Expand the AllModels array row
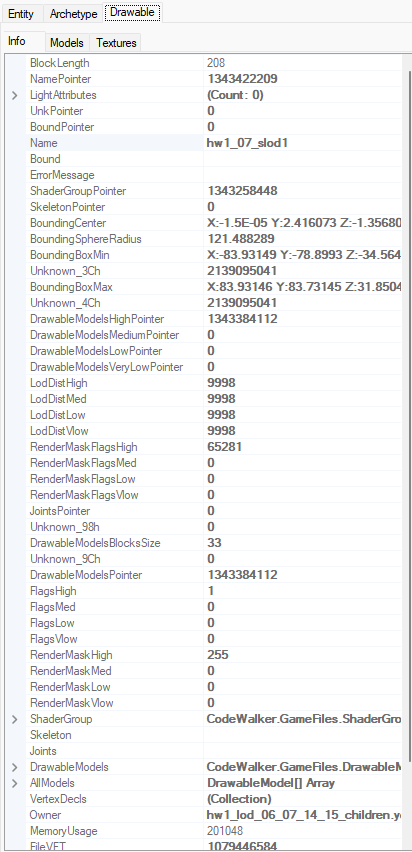Viewport: 412px width, 852px height. click(15, 784)
